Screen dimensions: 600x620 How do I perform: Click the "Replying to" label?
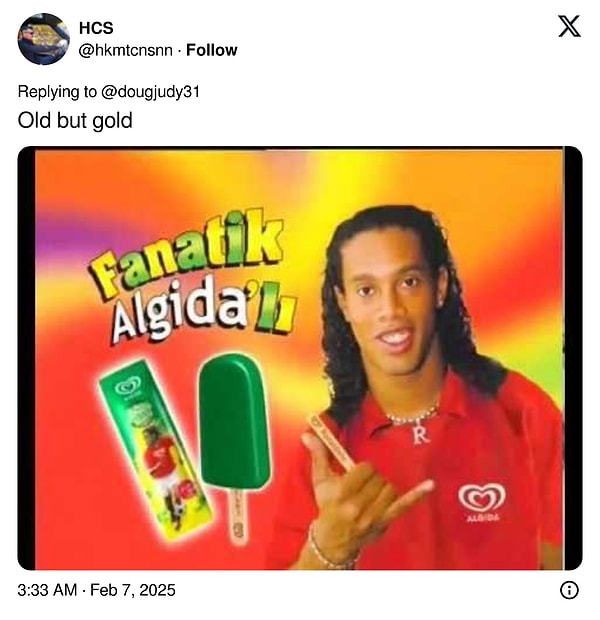pos(57,92)
